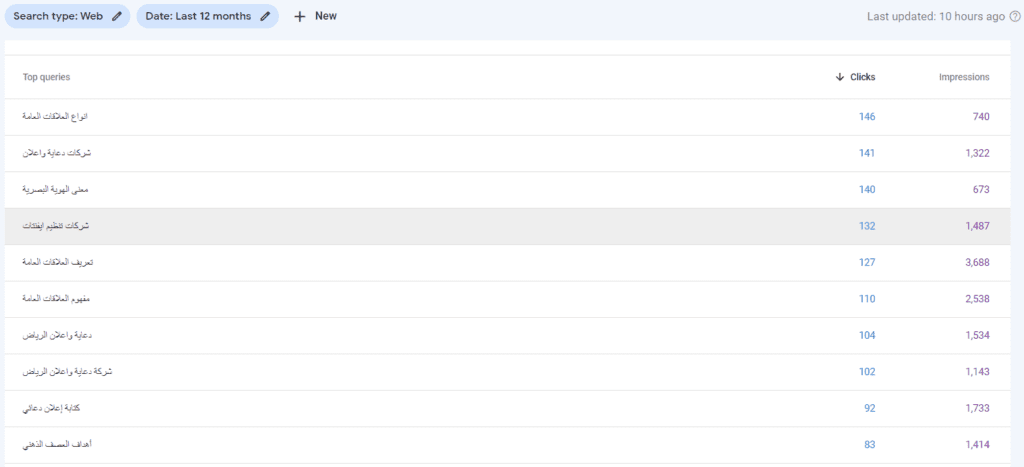The height and width of the screenshot is (467, 1024).
Task: Sort the table by Clicks column header
Action: (x=856, y=77)
